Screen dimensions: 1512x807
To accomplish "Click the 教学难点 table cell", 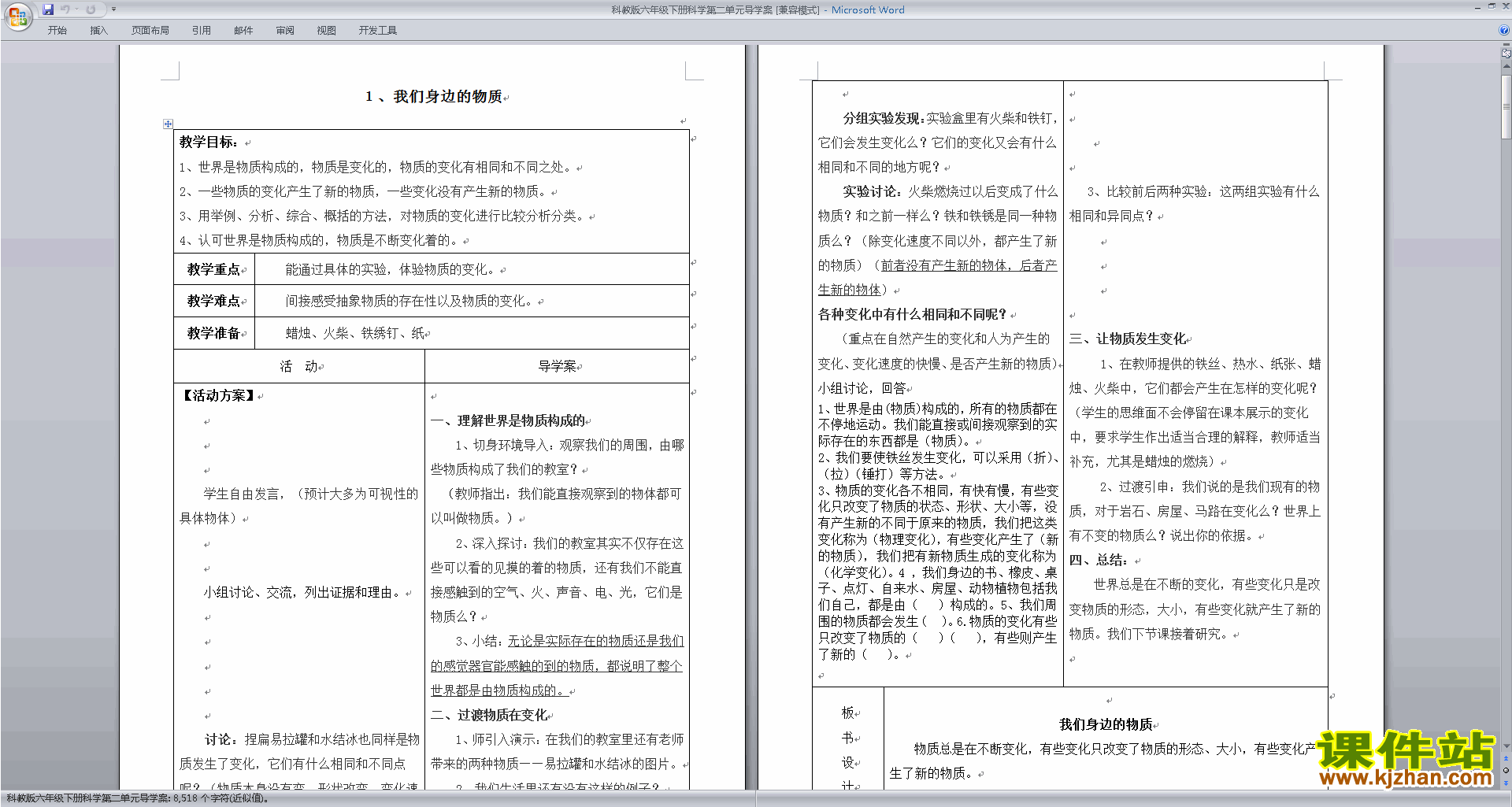I will pyautogui.click(x=214, y=301).
